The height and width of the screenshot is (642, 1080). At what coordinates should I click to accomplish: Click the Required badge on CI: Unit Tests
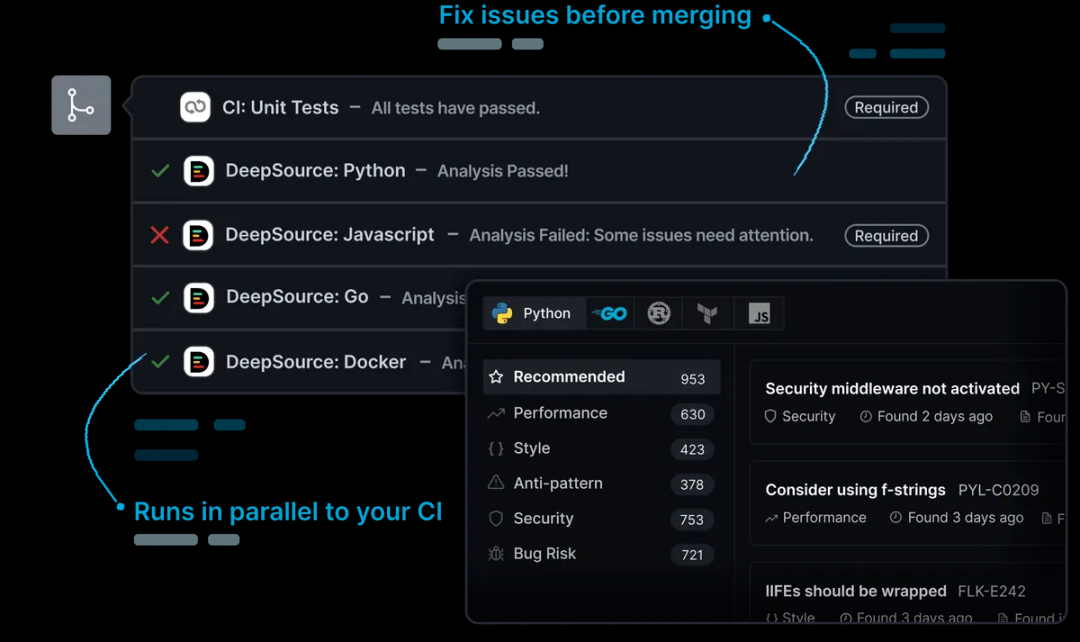886,107
